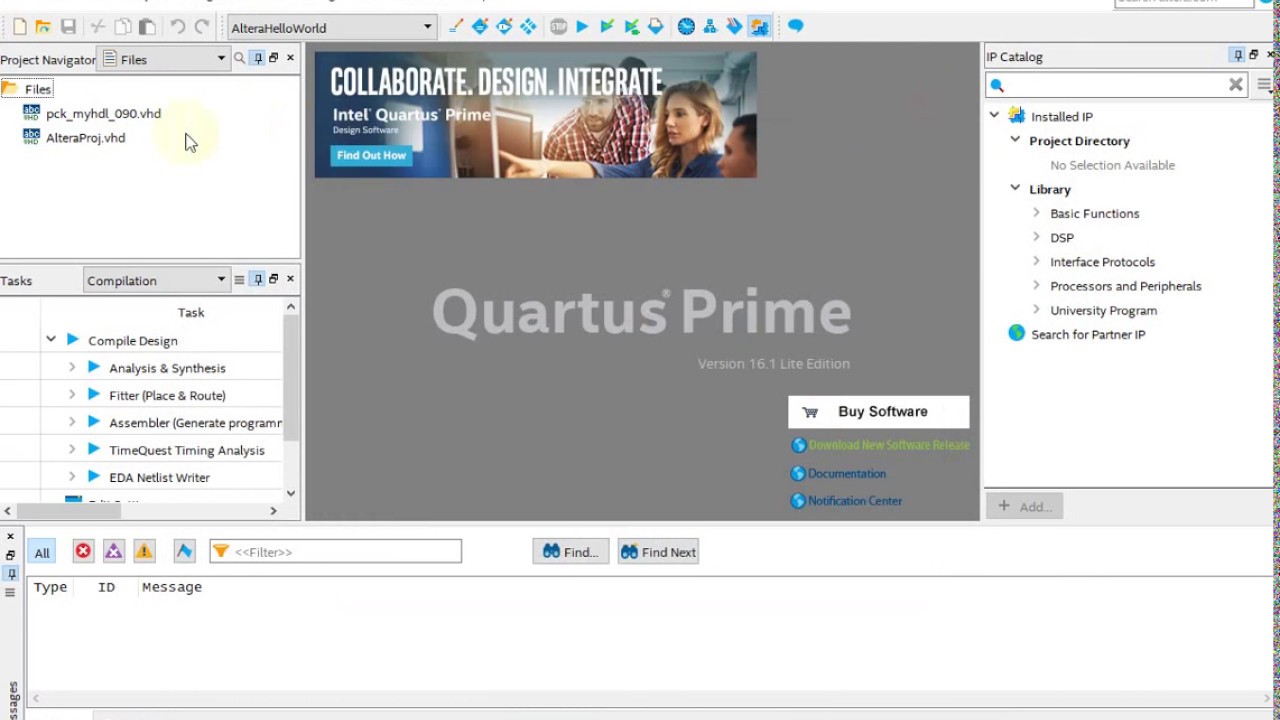Collapse the Project Directory node

click(x=1015, y=140)
